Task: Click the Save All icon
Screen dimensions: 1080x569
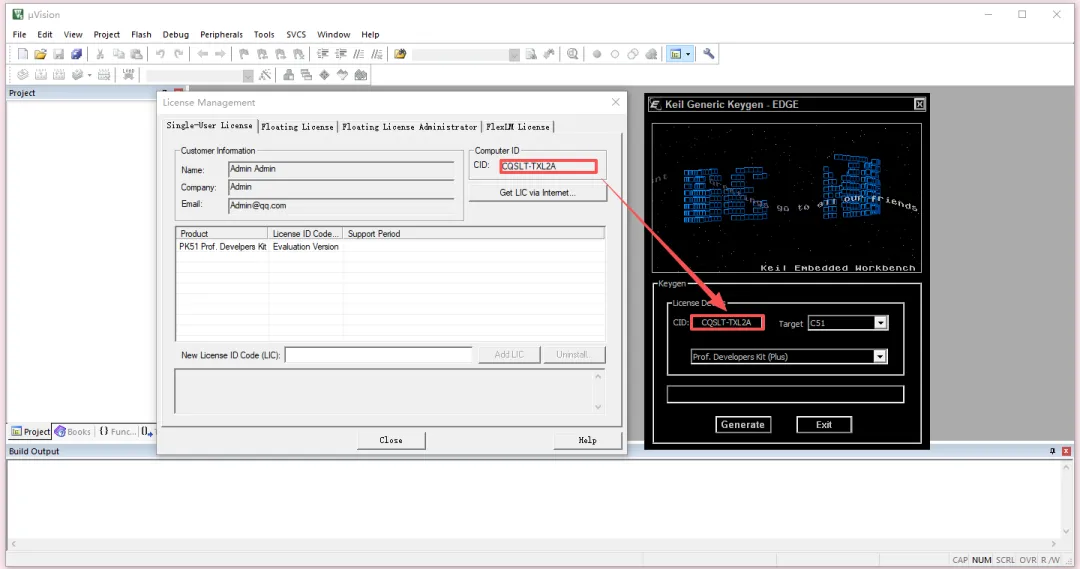Action: [76, 54]
